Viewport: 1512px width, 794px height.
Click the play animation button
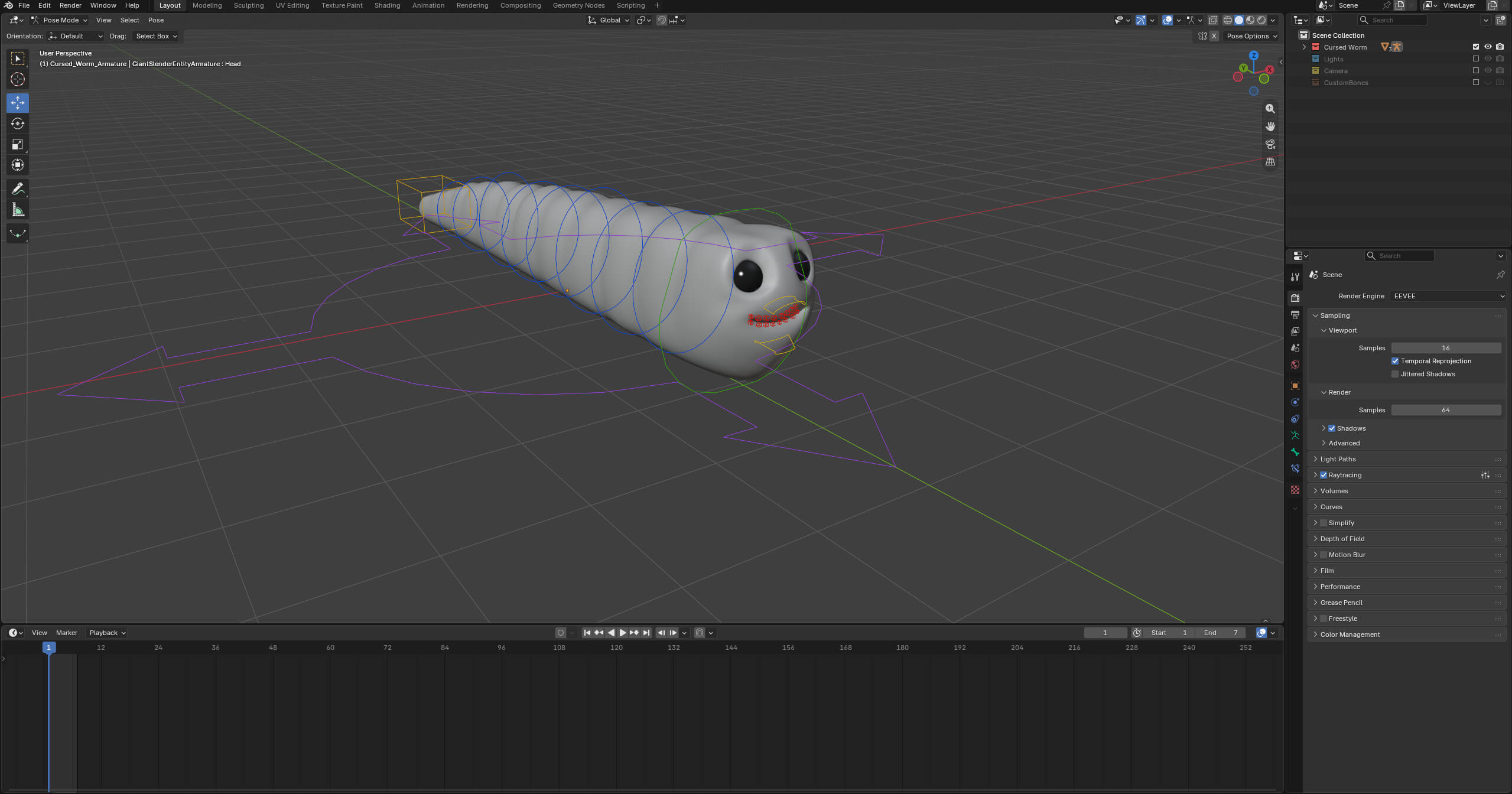pyautogui.click(x=622, y=633)
